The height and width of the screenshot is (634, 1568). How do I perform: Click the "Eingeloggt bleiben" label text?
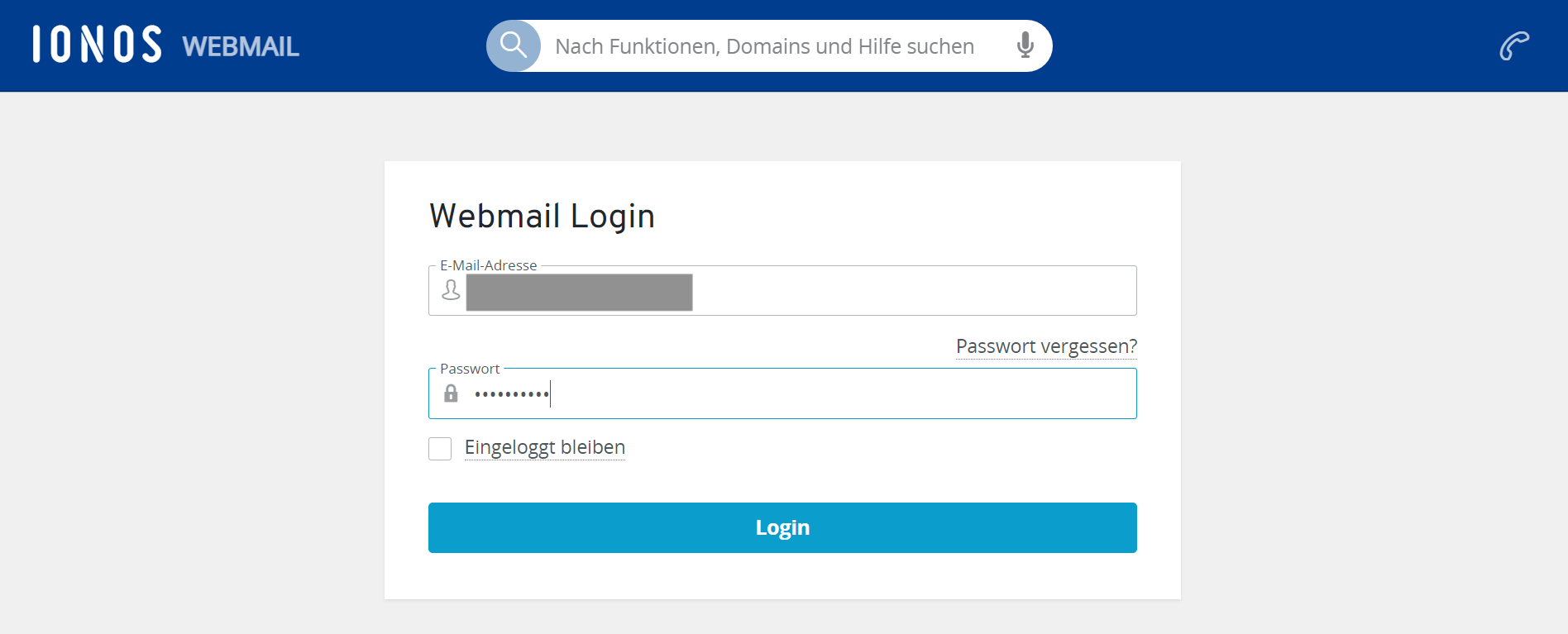click(544, 447)
